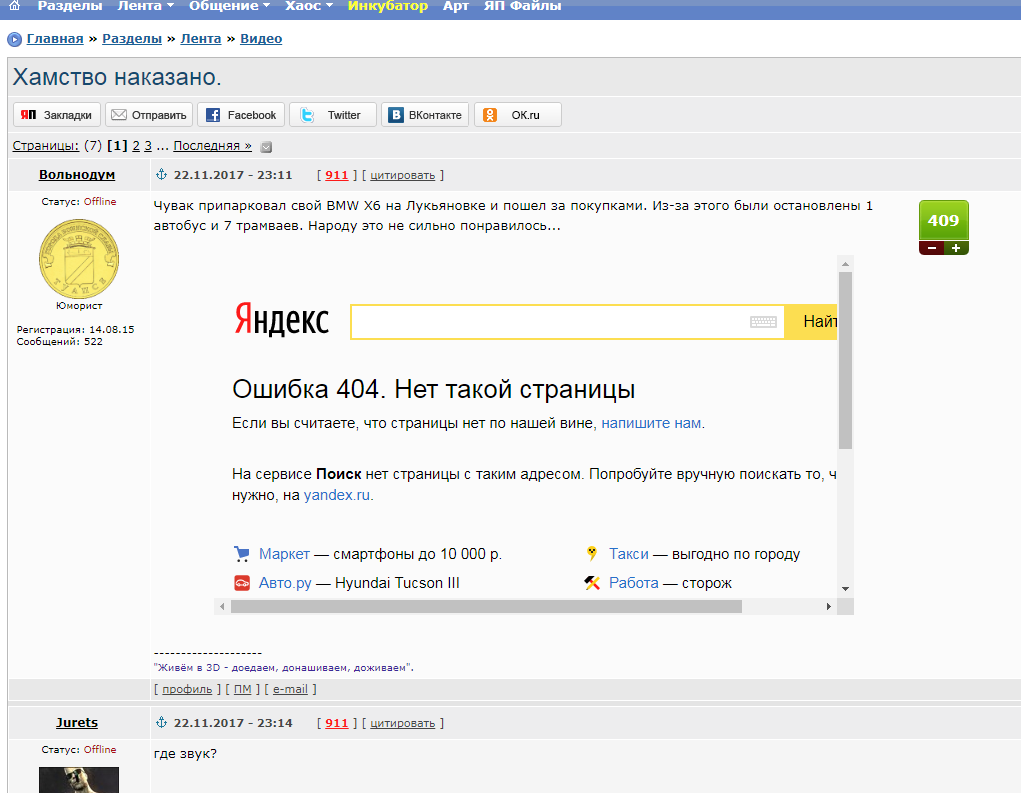Click the e-mail link under the post
The image size is (1021, 793).
[x=290, y=689]
